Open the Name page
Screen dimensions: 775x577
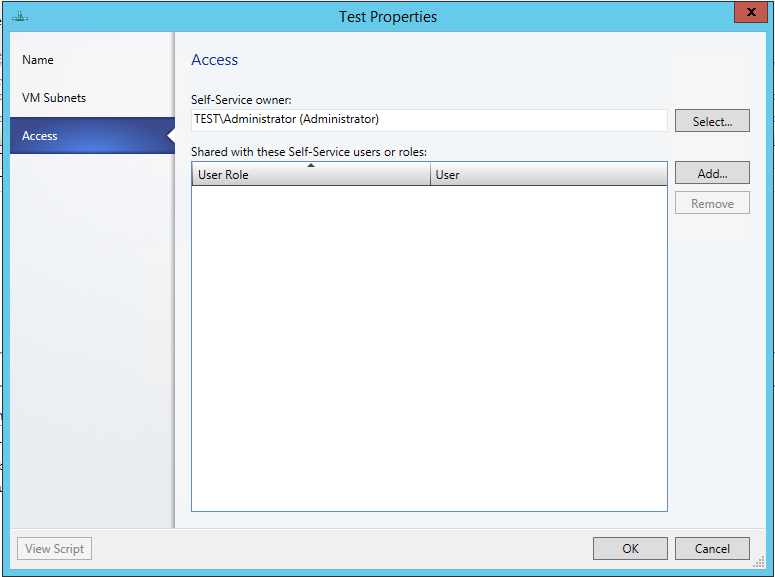pos(38,60)
